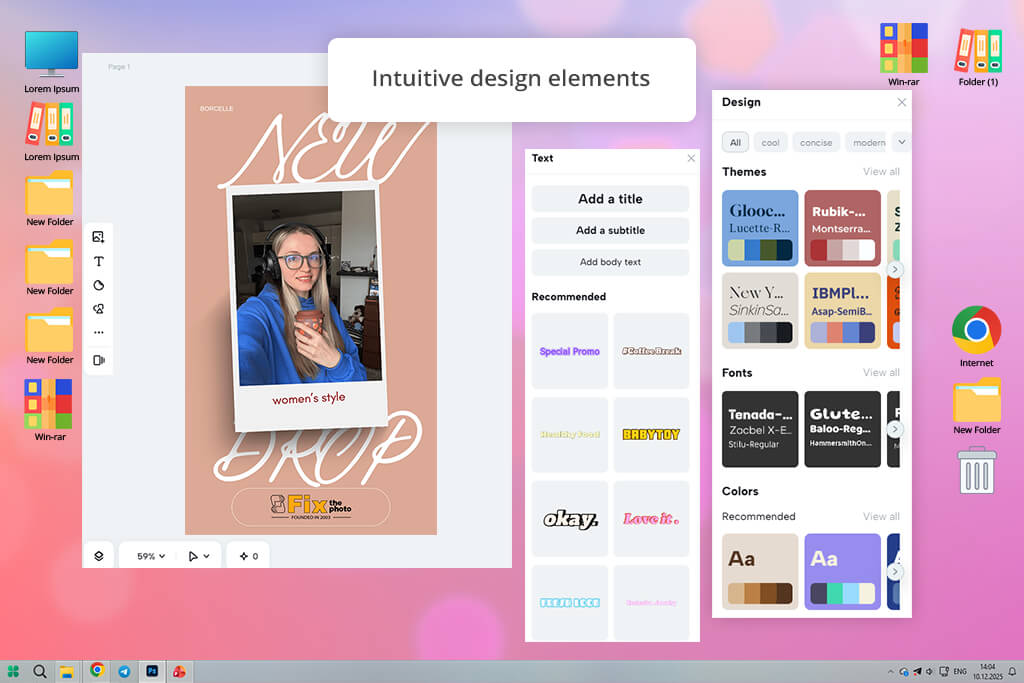Screen dimensions: 1024x683
Task: Select the All filter tab in Design
Action: click(735, 142)
